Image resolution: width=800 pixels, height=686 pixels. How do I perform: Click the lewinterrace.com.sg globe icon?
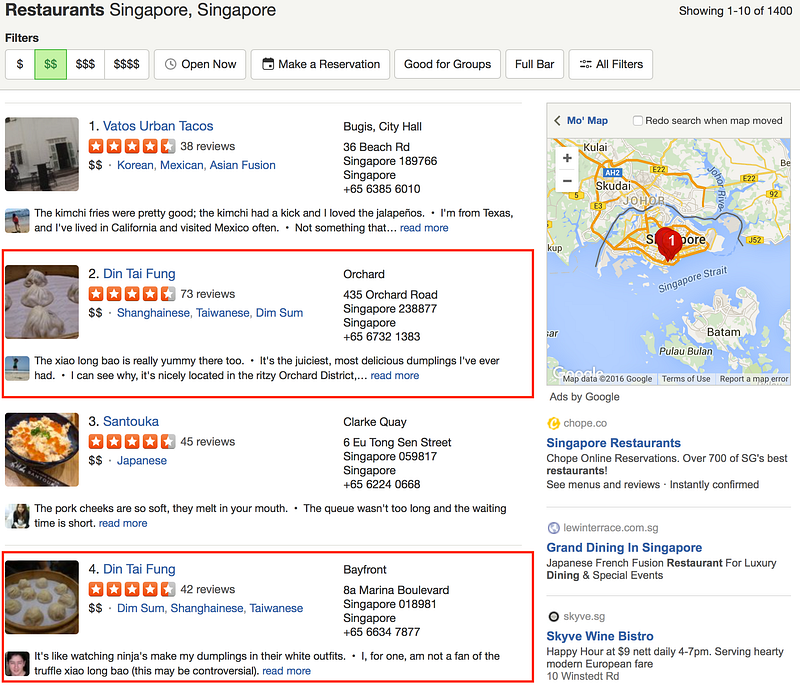click(553, 528)
